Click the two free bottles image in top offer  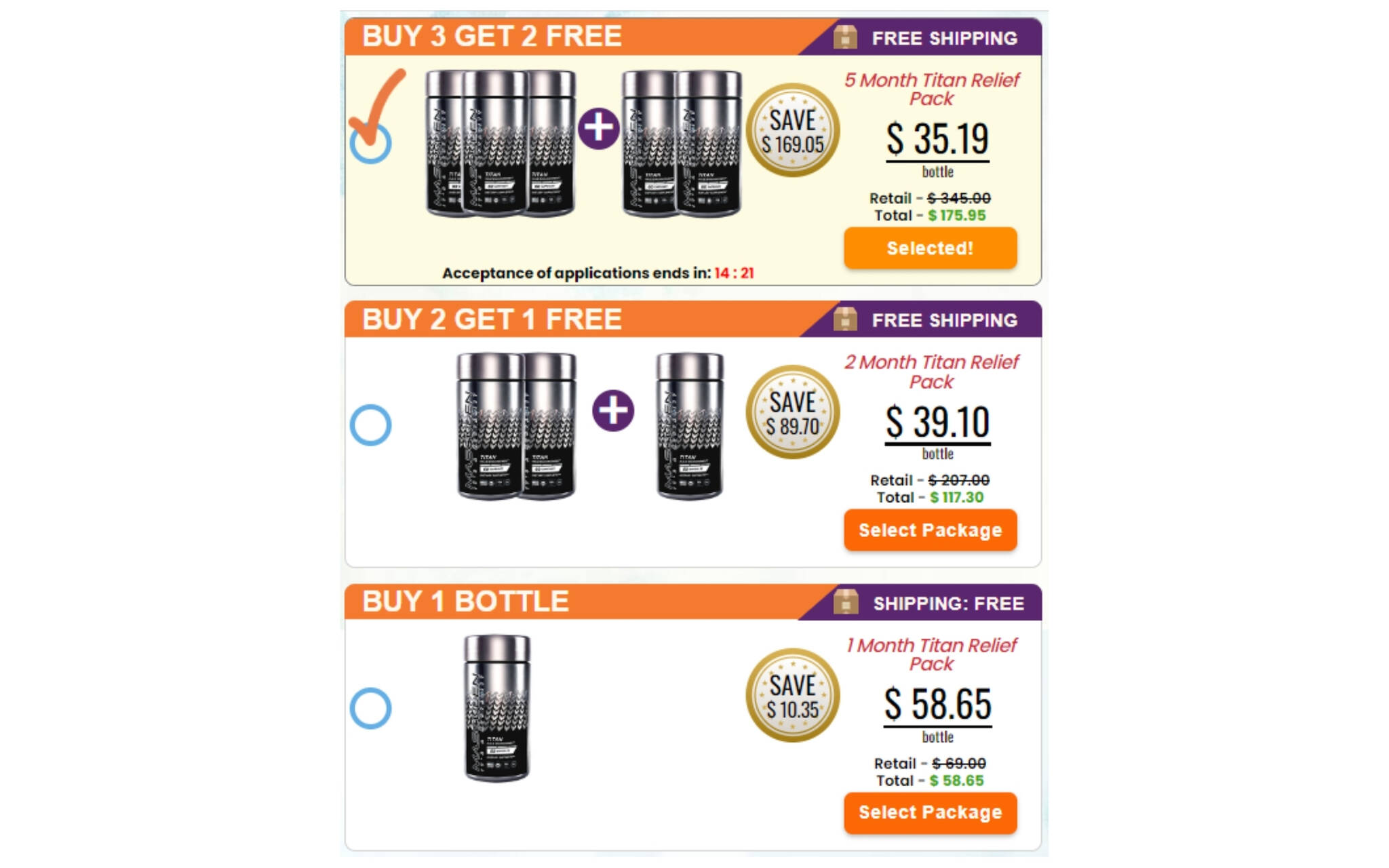pyautogui.click(x=682, y=144)
